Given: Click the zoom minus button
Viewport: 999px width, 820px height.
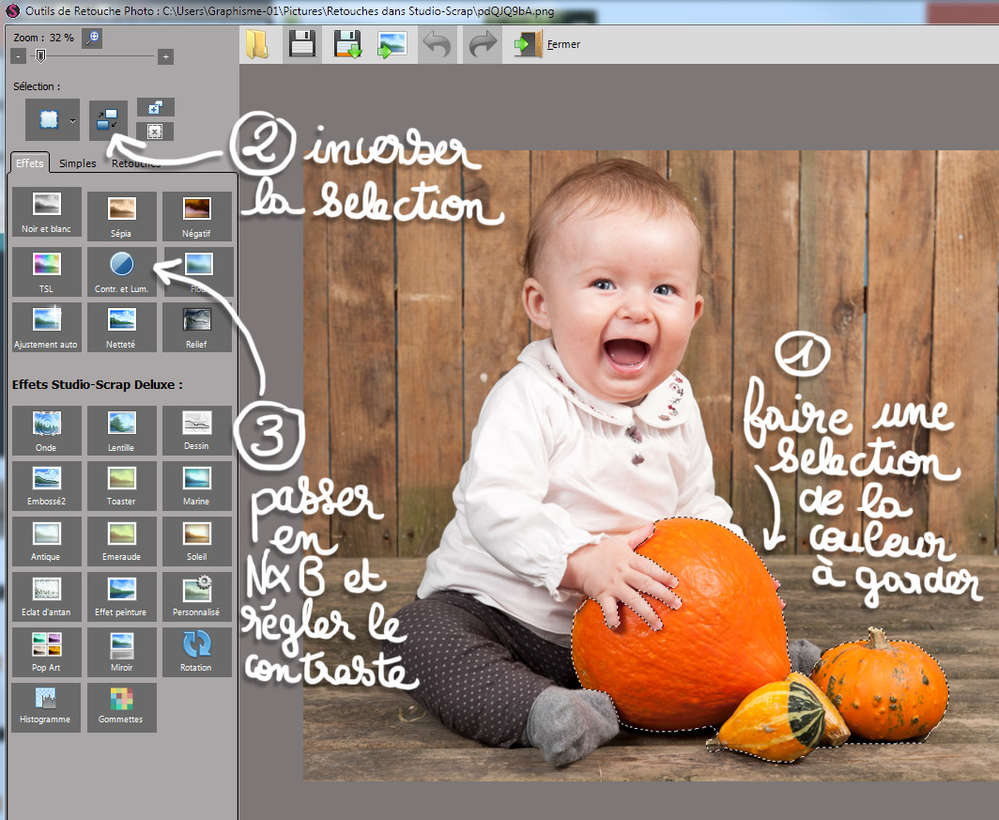Looking at the screenshot, I should coord(19,57).
